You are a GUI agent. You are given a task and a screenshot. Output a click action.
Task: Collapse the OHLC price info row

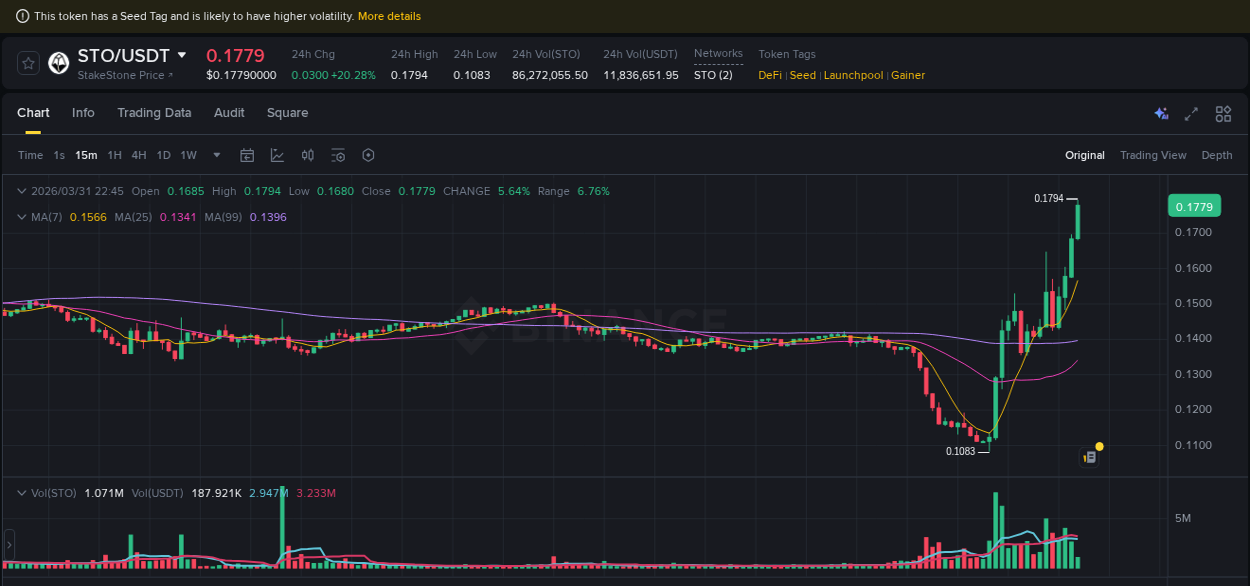pyautogui.click(x=21, y=191)
